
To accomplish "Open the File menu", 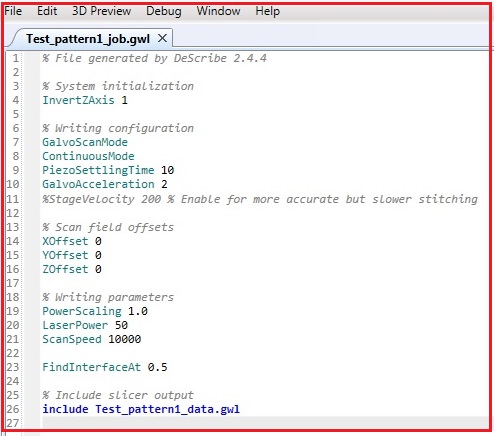I will tap(13, 11).
